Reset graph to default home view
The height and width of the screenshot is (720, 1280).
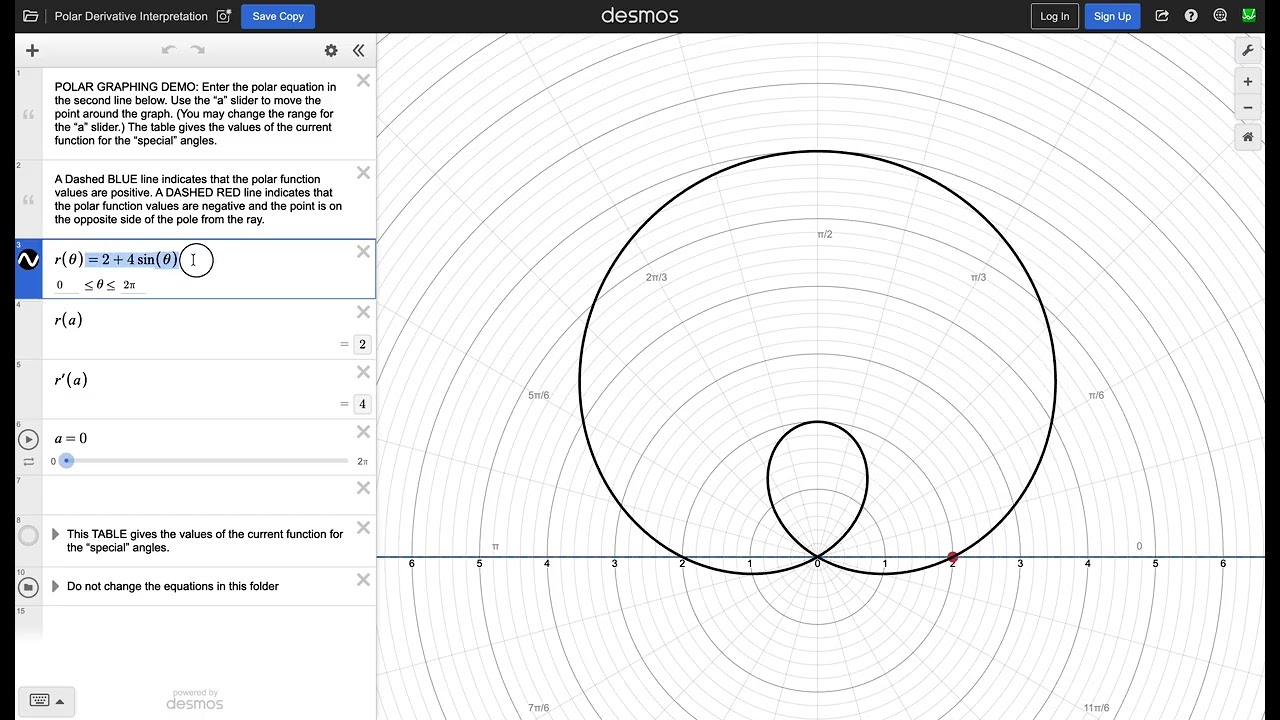coord(1248,137)
